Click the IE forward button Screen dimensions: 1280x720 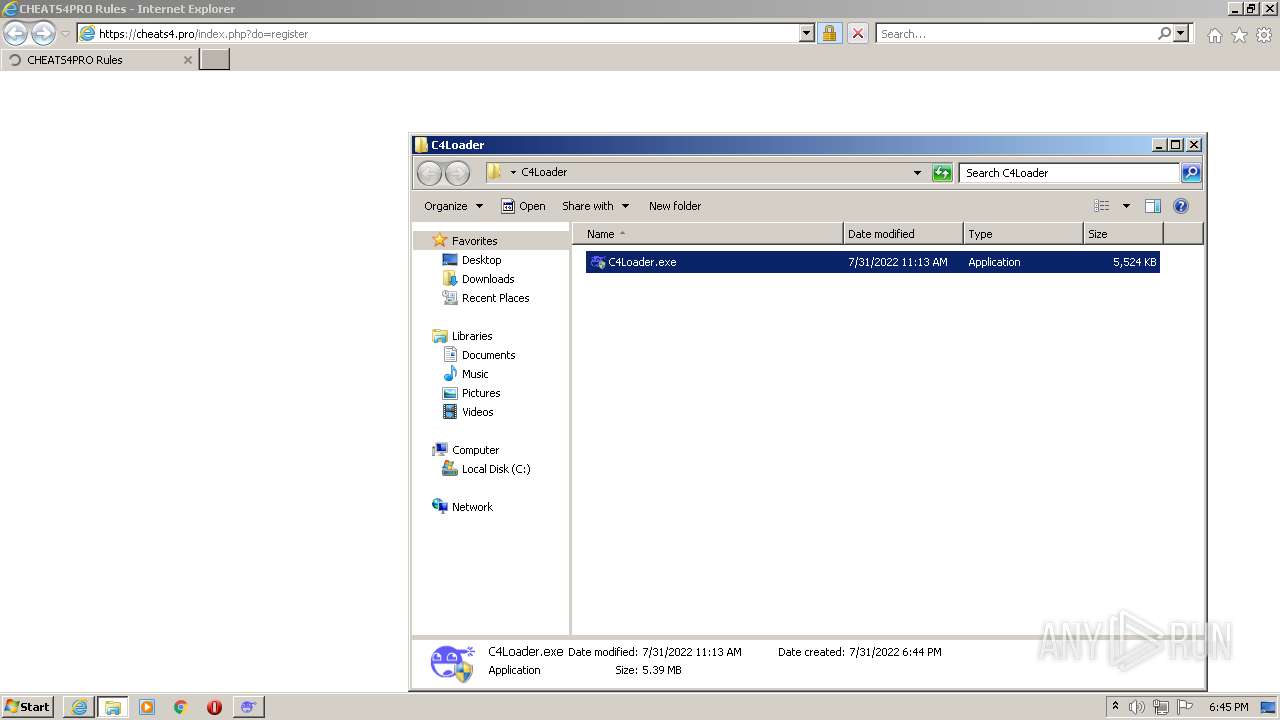(43, 33)
